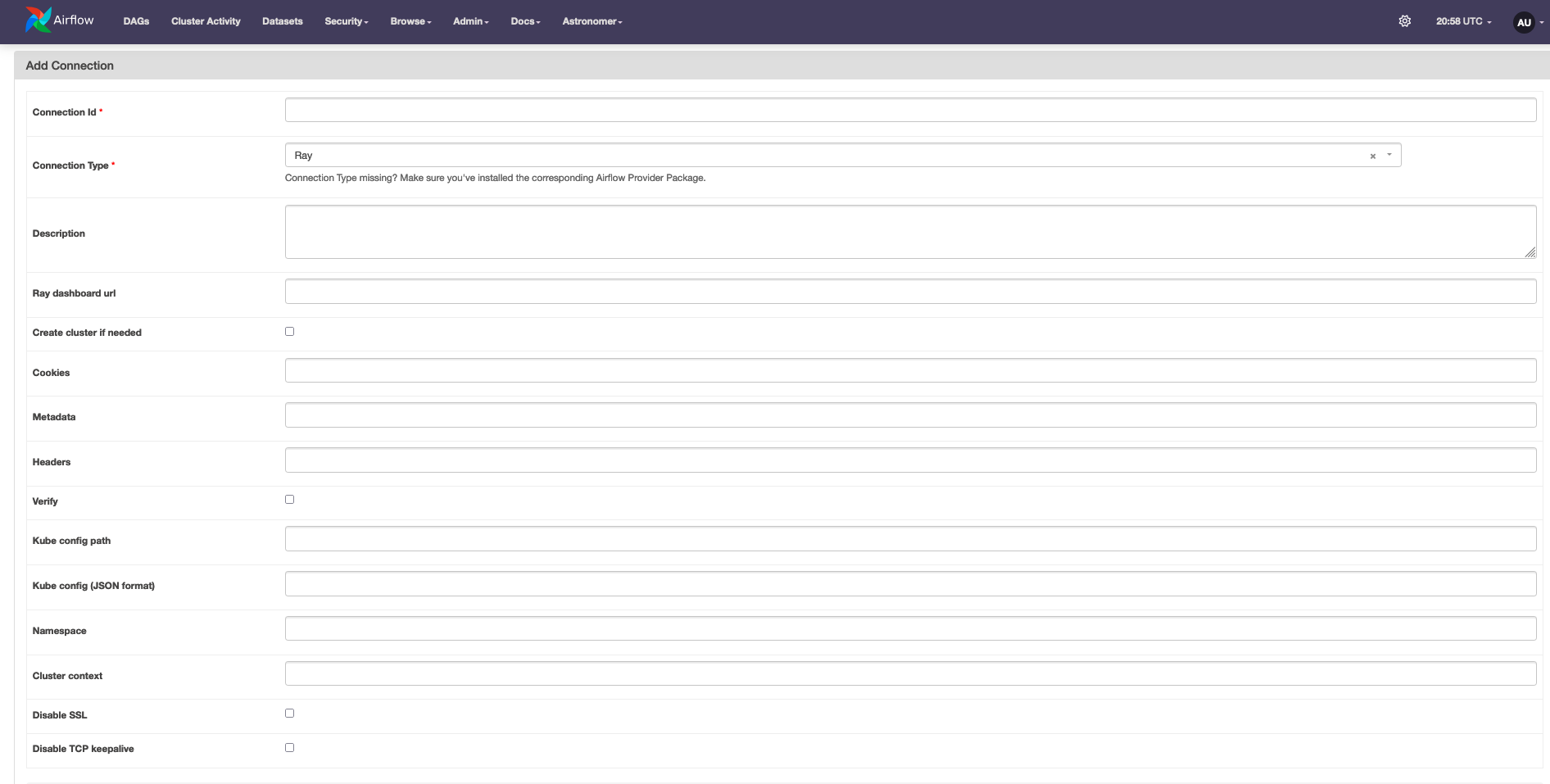Open the settings gear icon
Screen dimensions: 1550x784
1404,21
